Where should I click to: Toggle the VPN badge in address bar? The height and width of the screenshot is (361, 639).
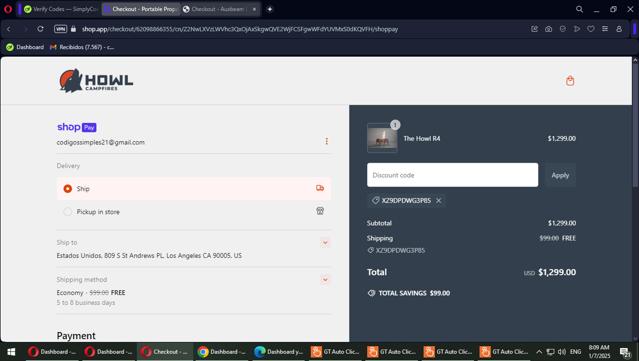click(x=60, y=29)
